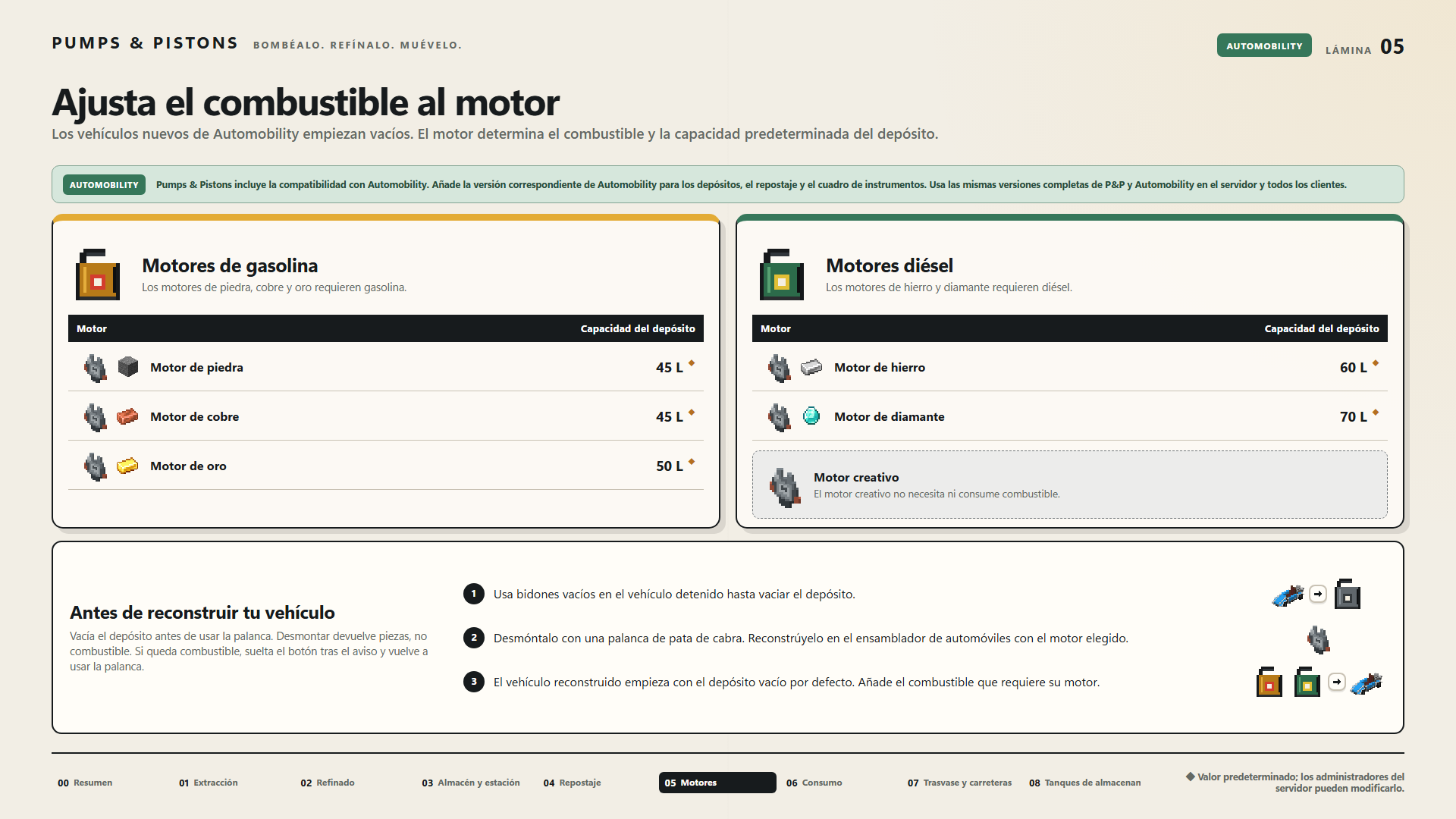
Task: Click the green diesel jerrycan icon
Action: pyautogui.click(x=782, y=275)
